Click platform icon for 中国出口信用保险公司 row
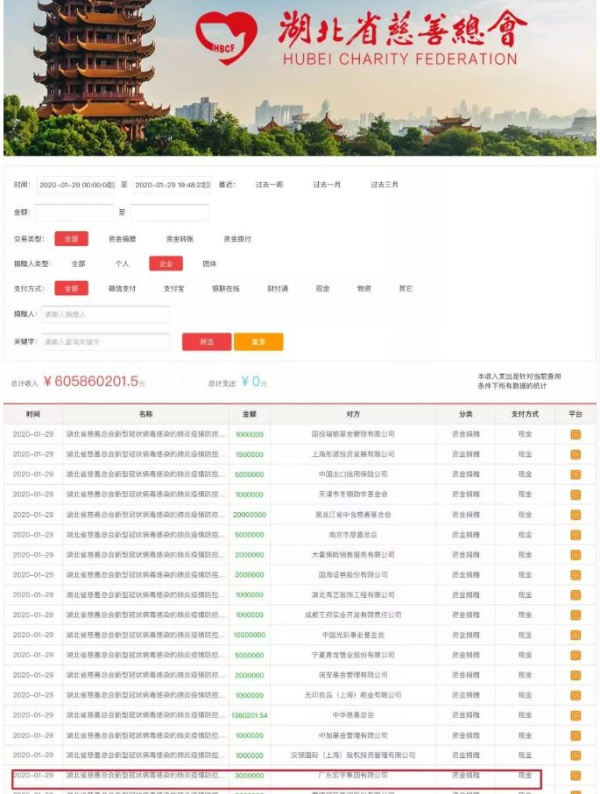The height and width of the screenshot is (794, 600). 575,475
